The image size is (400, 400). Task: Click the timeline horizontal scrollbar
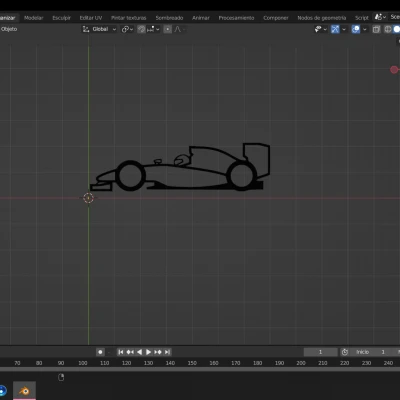click(x=200, y=369)
